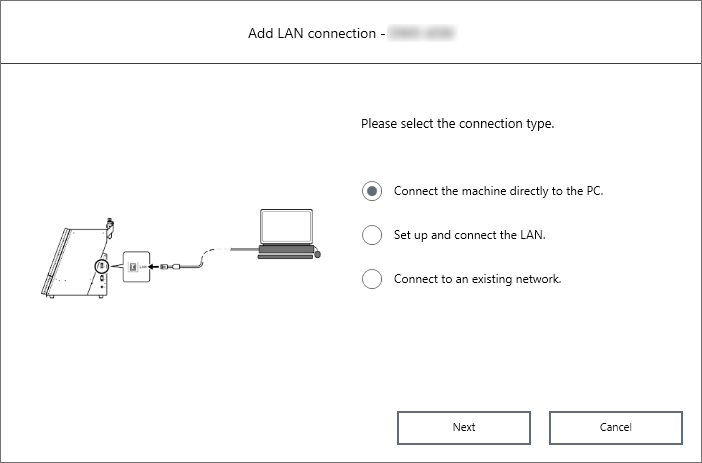Click the laptop screen in the diagram
The height and width of the screenshot is (463, 702).
coord(287,227)
